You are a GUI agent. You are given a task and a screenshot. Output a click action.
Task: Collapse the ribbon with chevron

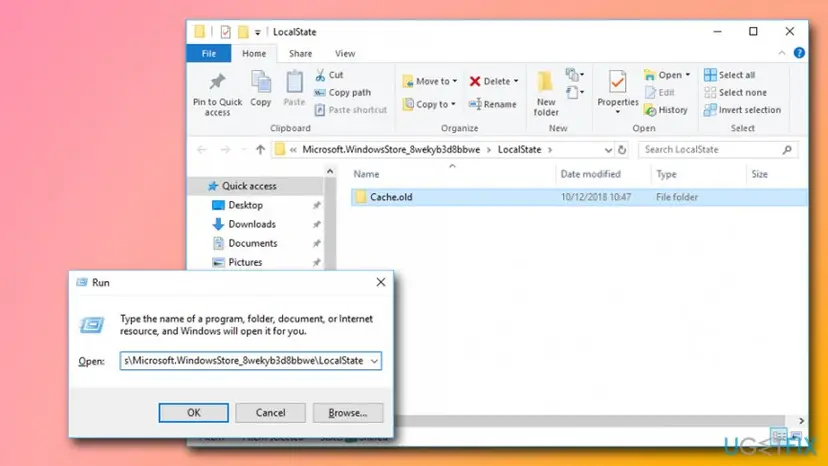(782, 53)
